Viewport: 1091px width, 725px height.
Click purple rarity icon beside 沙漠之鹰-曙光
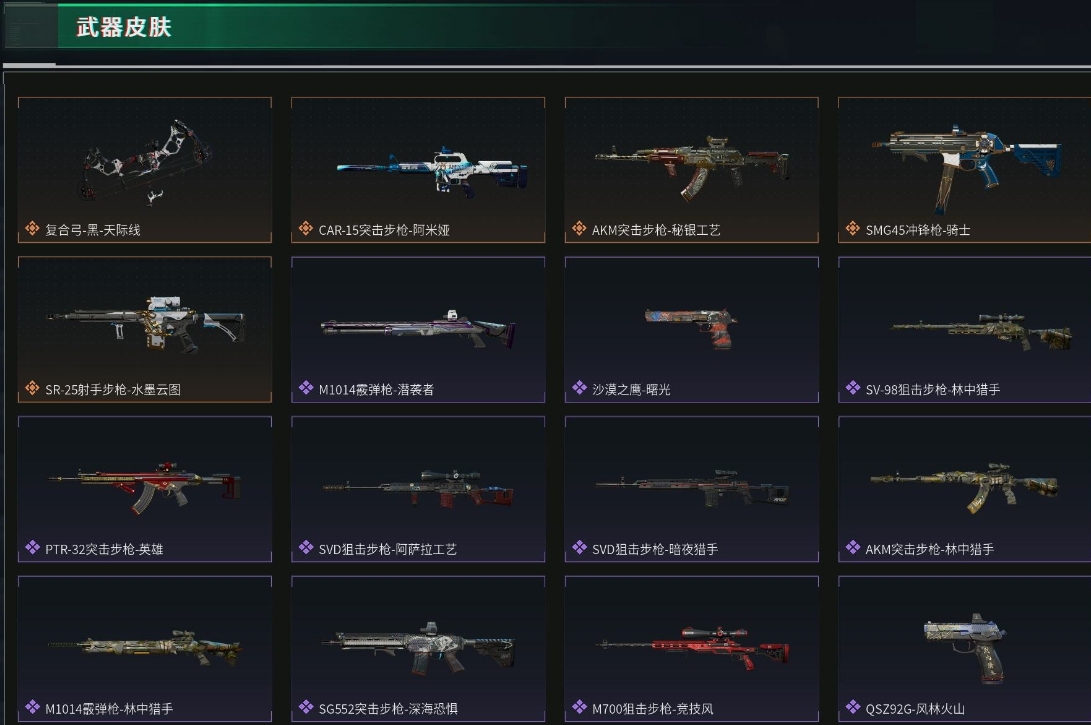(x=579, y=388)
